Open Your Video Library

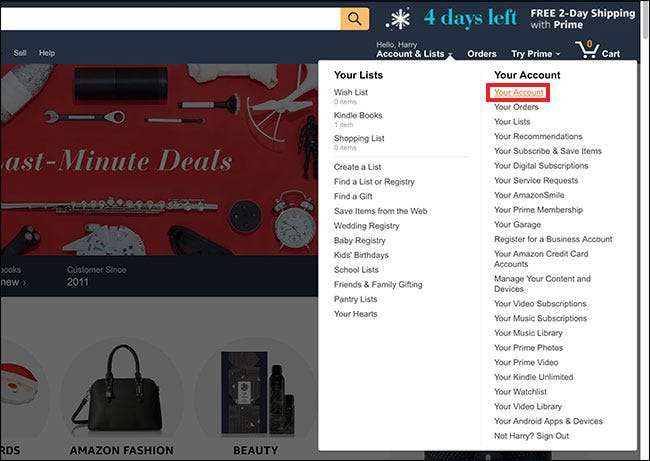click(528, 406)
